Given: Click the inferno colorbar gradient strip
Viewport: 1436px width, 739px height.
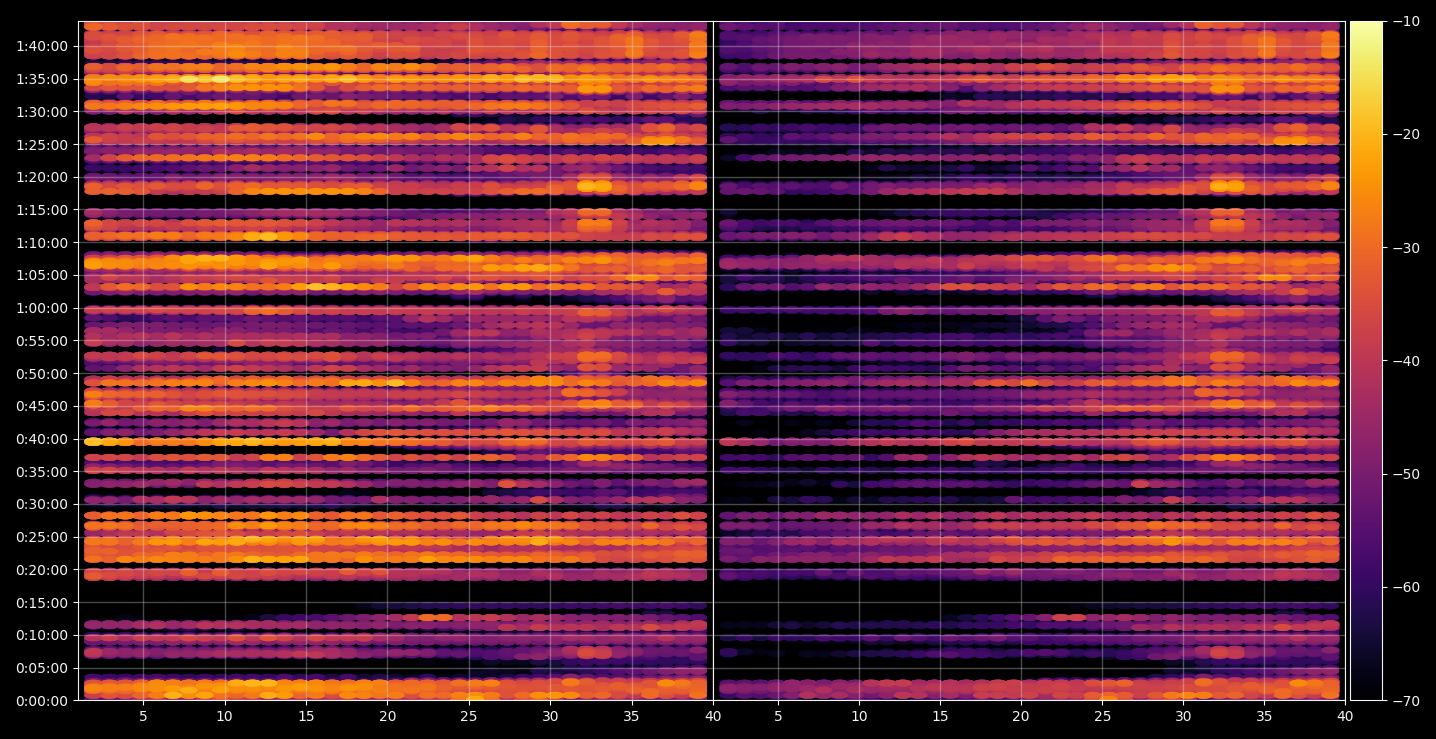Looking at the screenshot, I should pos(1366,361).
